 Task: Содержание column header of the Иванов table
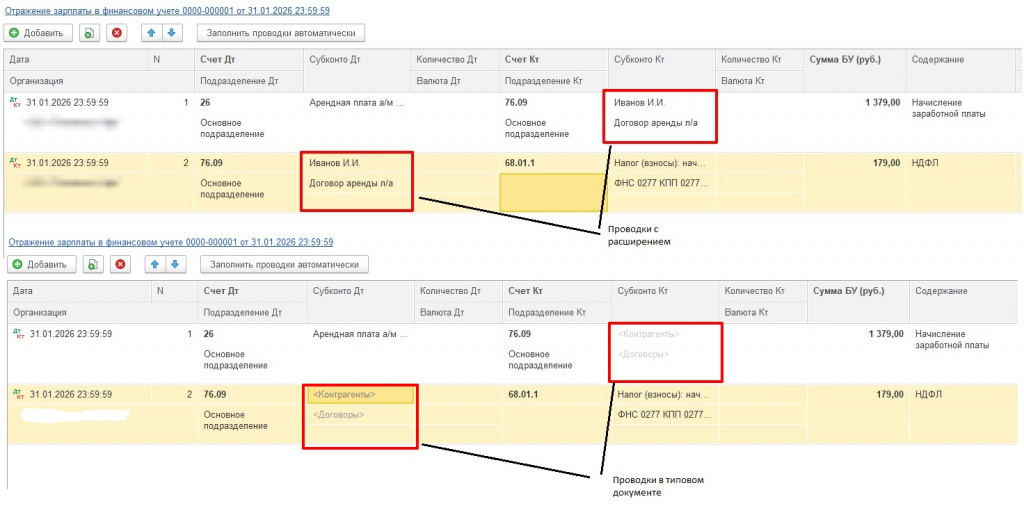coord(938,59)
